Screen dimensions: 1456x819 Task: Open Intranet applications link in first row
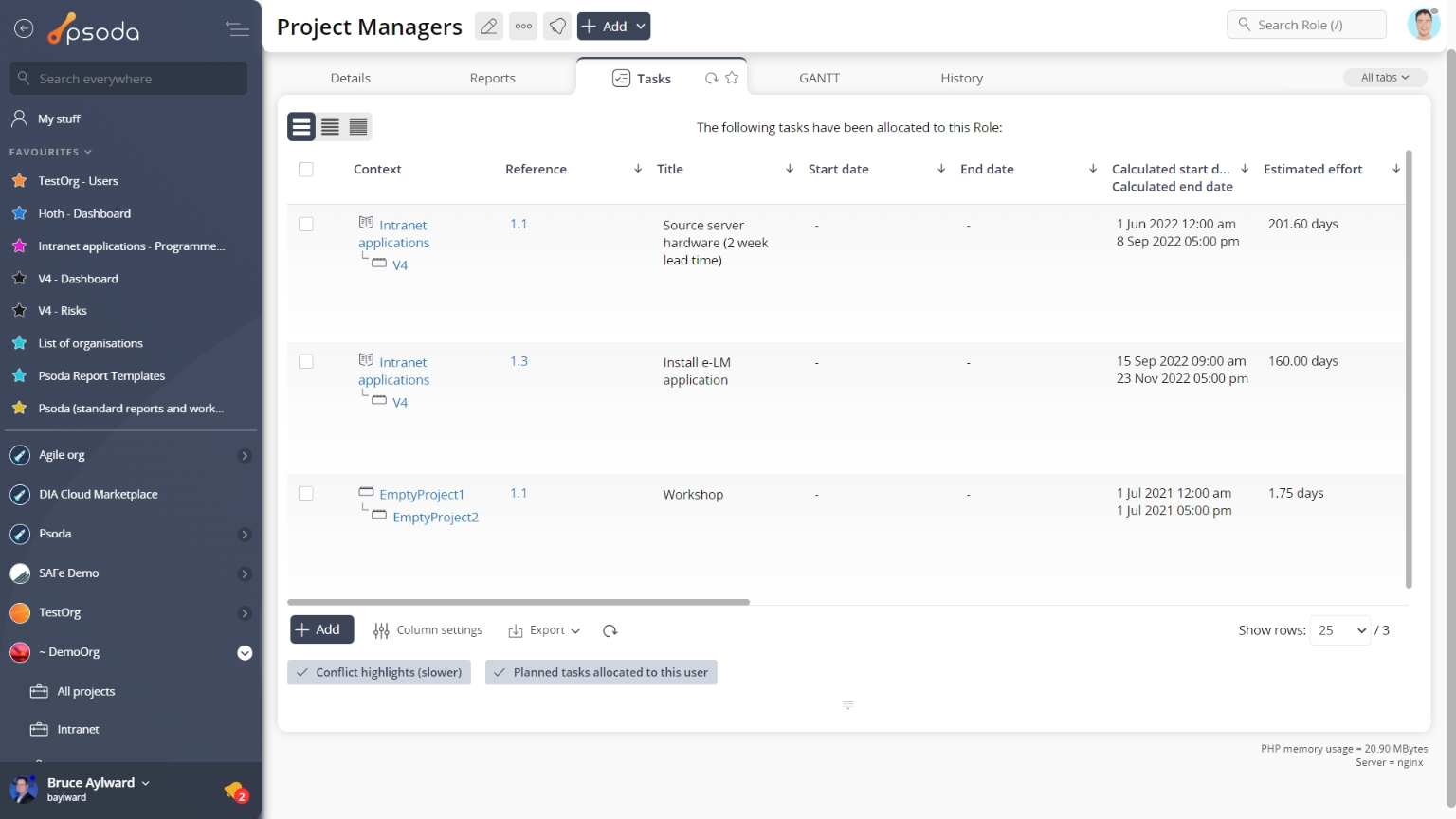pos(394,233)
